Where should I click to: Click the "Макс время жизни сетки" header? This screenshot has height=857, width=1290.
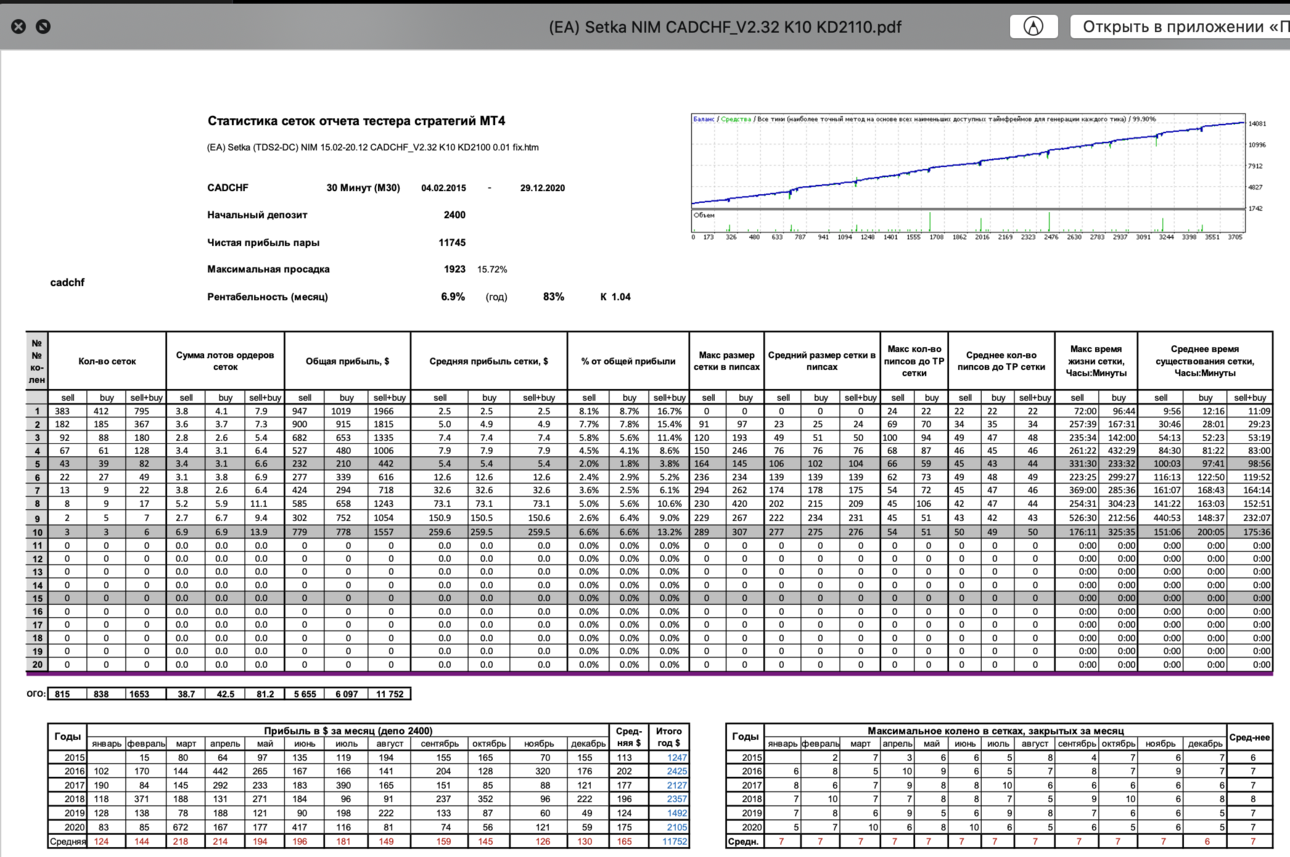1097,361
